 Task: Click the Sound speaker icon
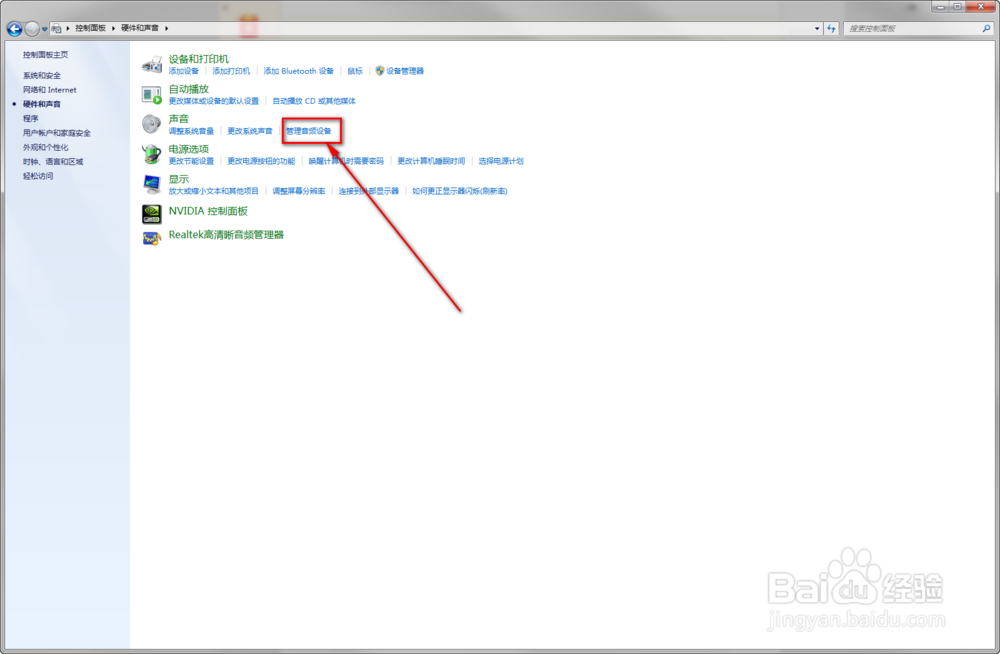152,124
